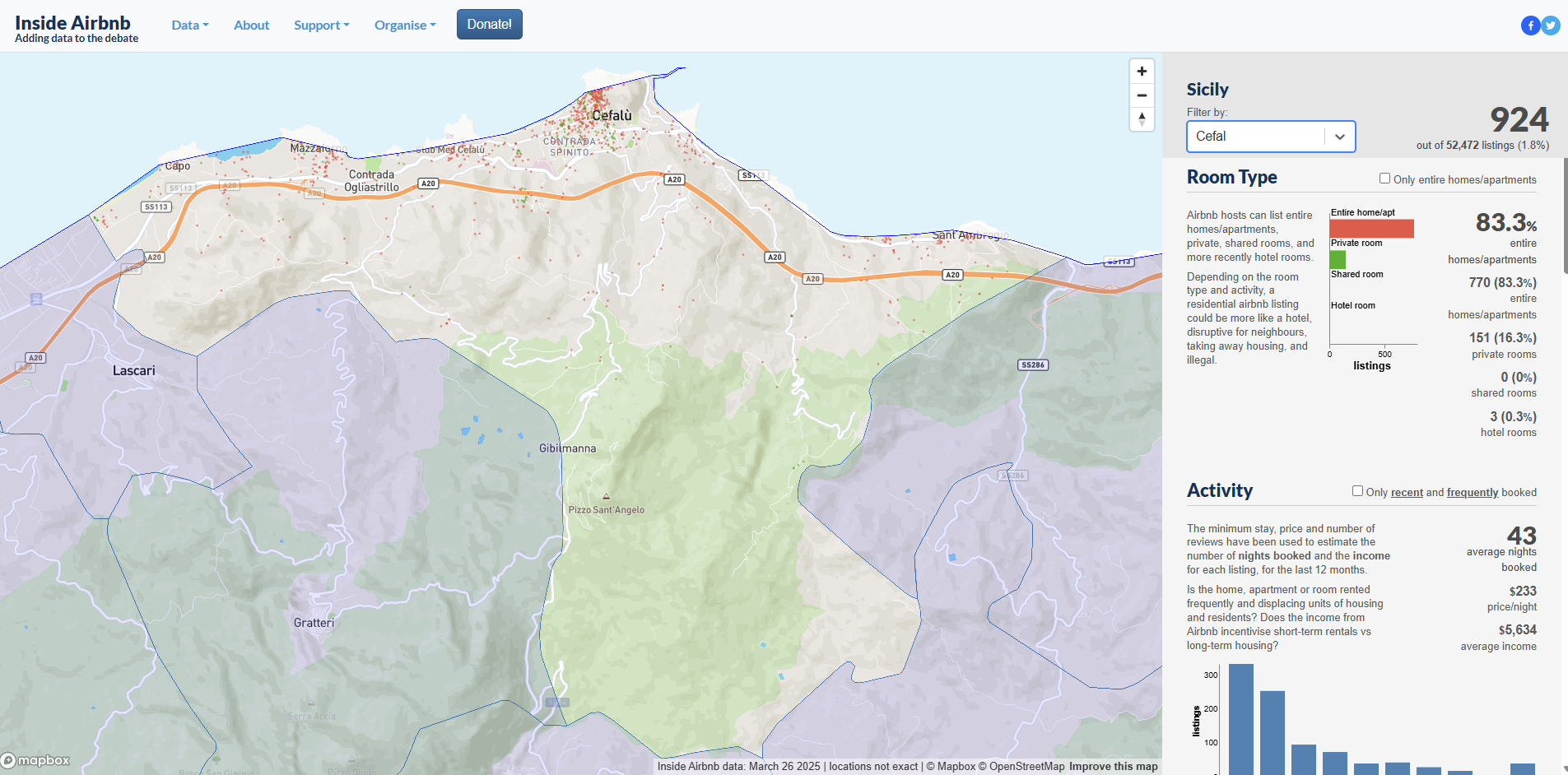
Task: Click the Cefalù town label
Action: coord(612,115)
